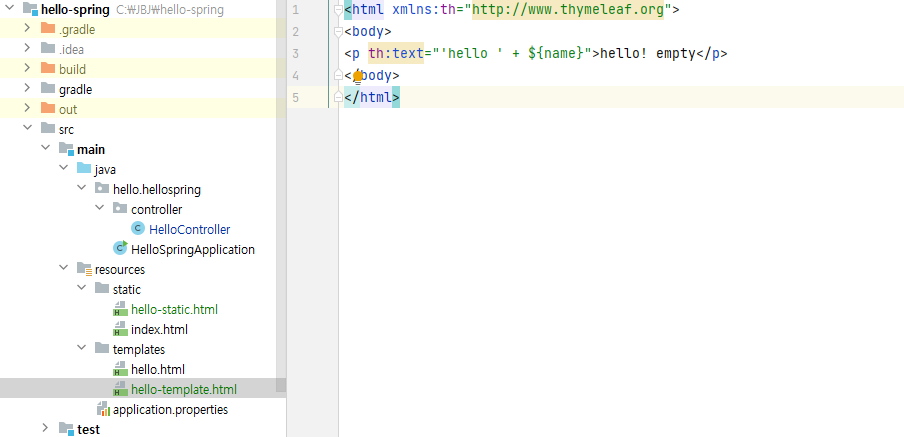The image size is (904, 437).
Task: Expand the gradle folder arrow
Action: [x=27, y=88]
